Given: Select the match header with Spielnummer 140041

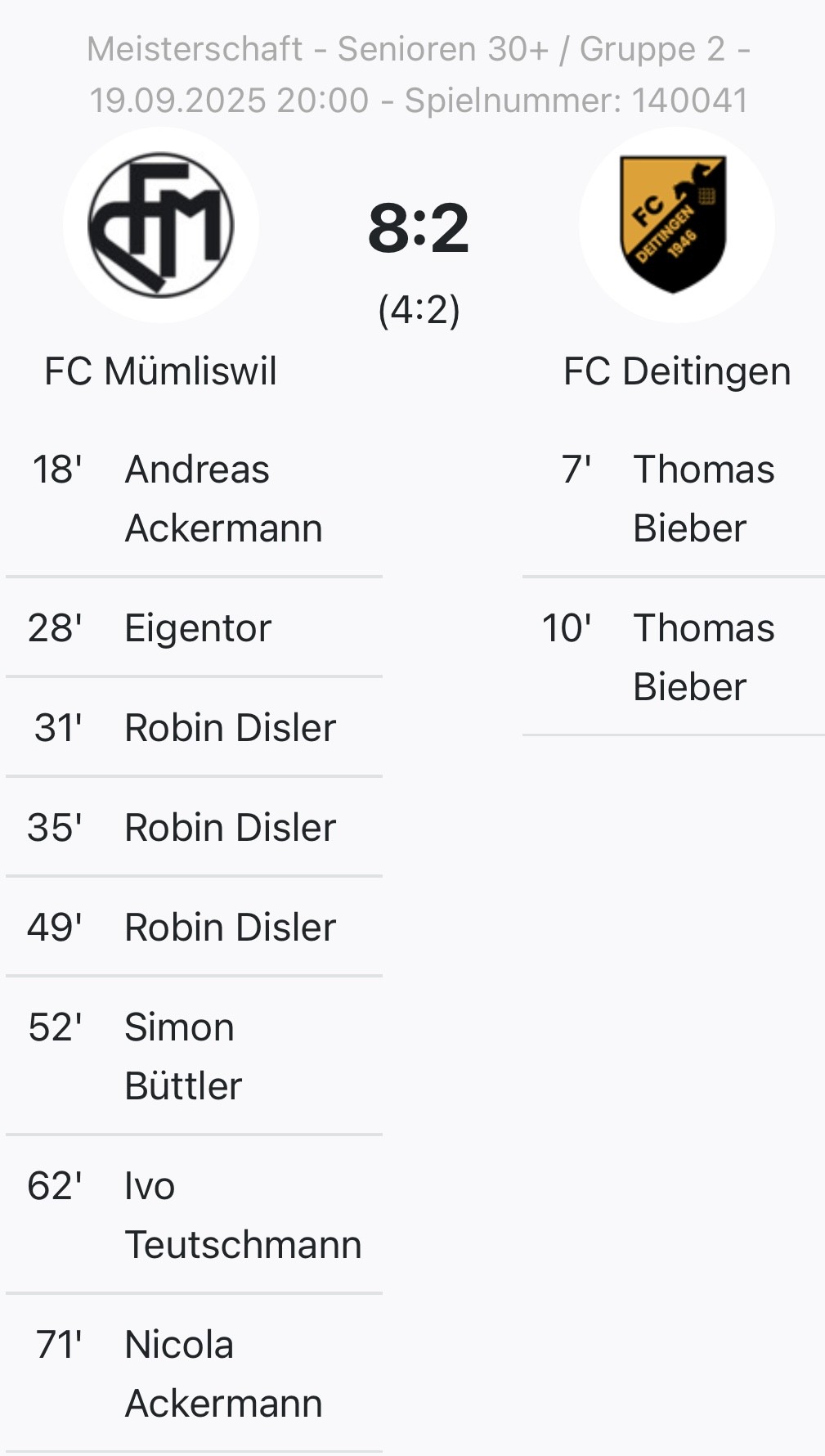Looking at the screenshot, I should click(x=419, y=74).
